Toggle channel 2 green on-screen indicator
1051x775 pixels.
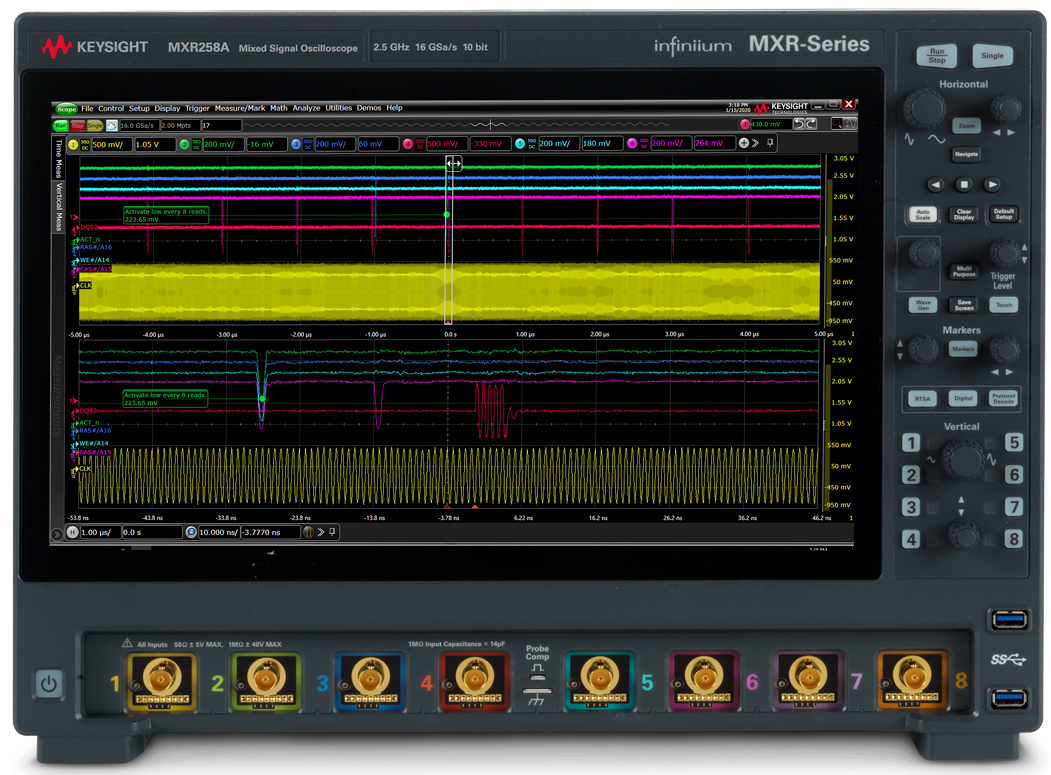[184, 144]
